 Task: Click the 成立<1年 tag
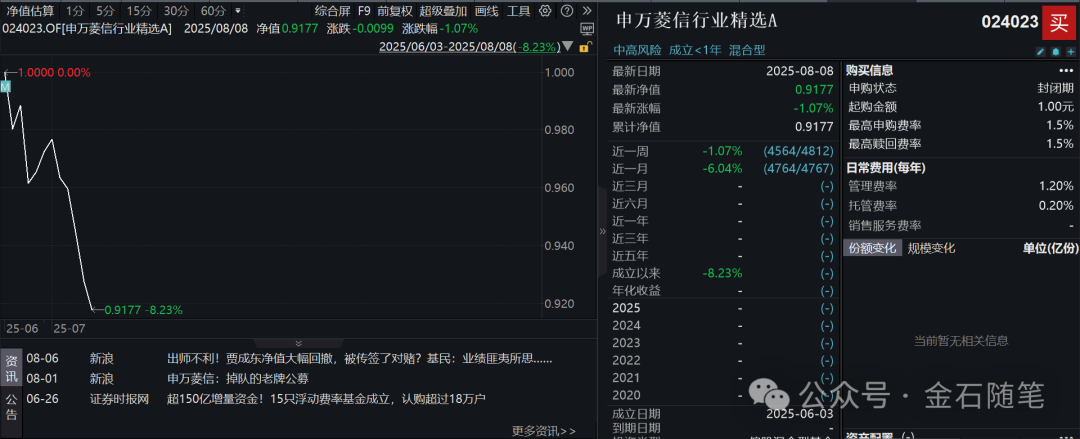[x=695, y=50]
